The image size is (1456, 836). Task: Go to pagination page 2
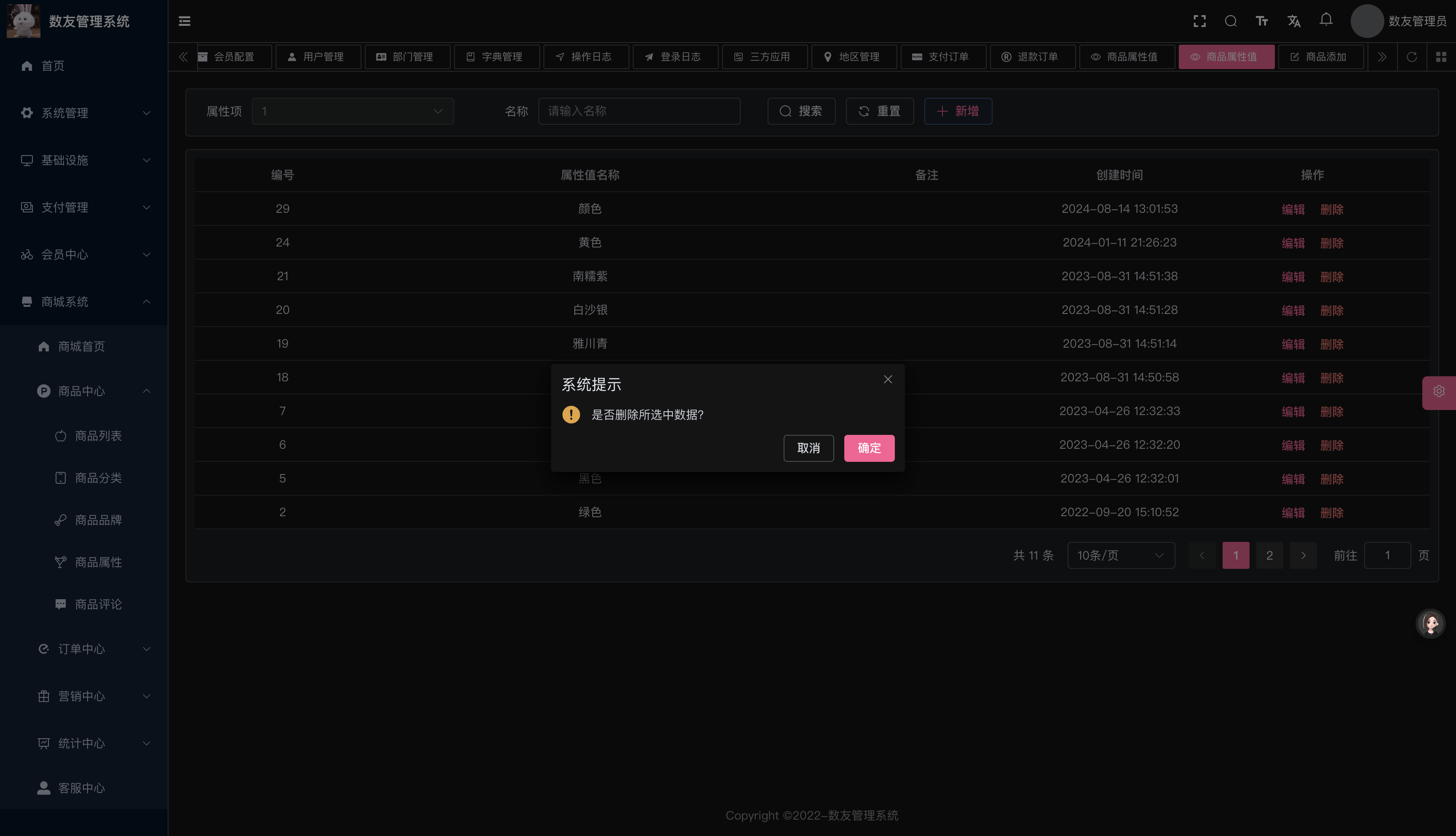coord(1269,555)
